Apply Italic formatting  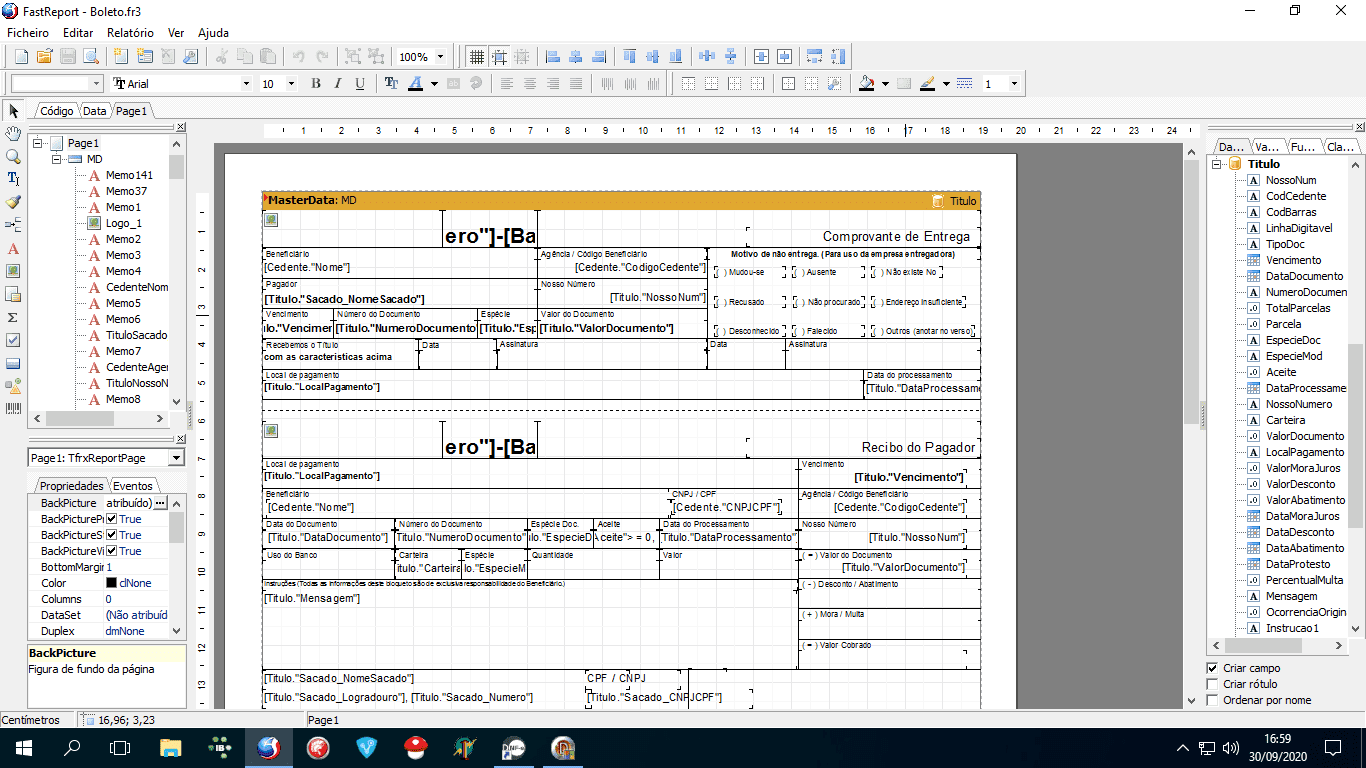point(338,84)
